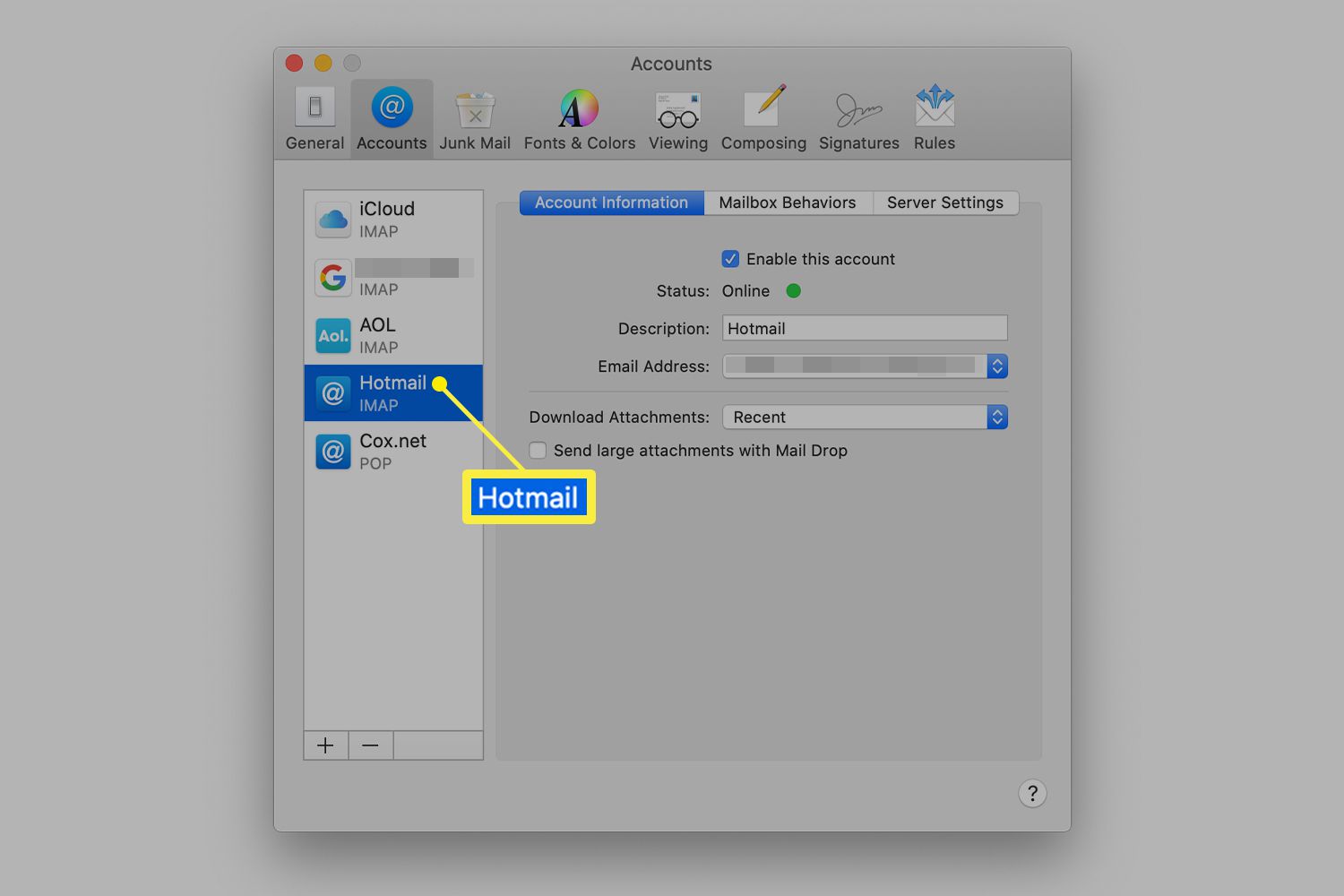Open Junk Mail preferences
Viewport: 1344px width, 896px height.
pos(475,119)
